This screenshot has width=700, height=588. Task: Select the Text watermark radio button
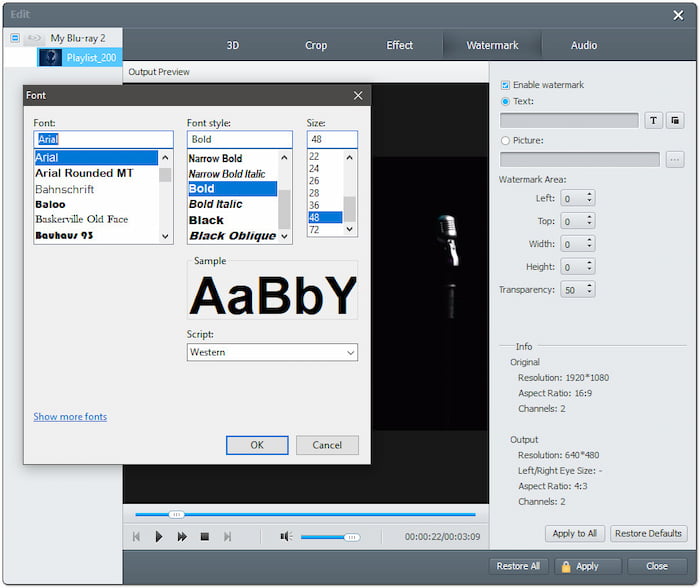point(505,101)
